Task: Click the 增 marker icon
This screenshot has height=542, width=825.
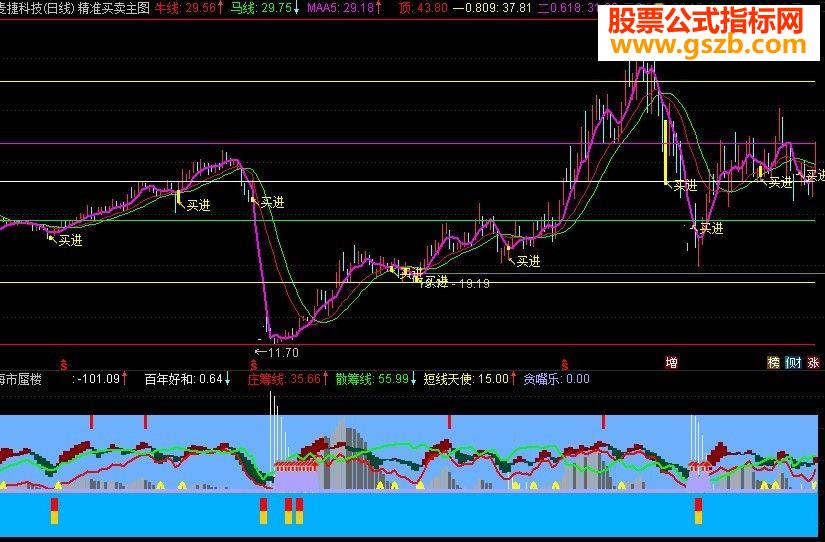Action: point(671,363)
